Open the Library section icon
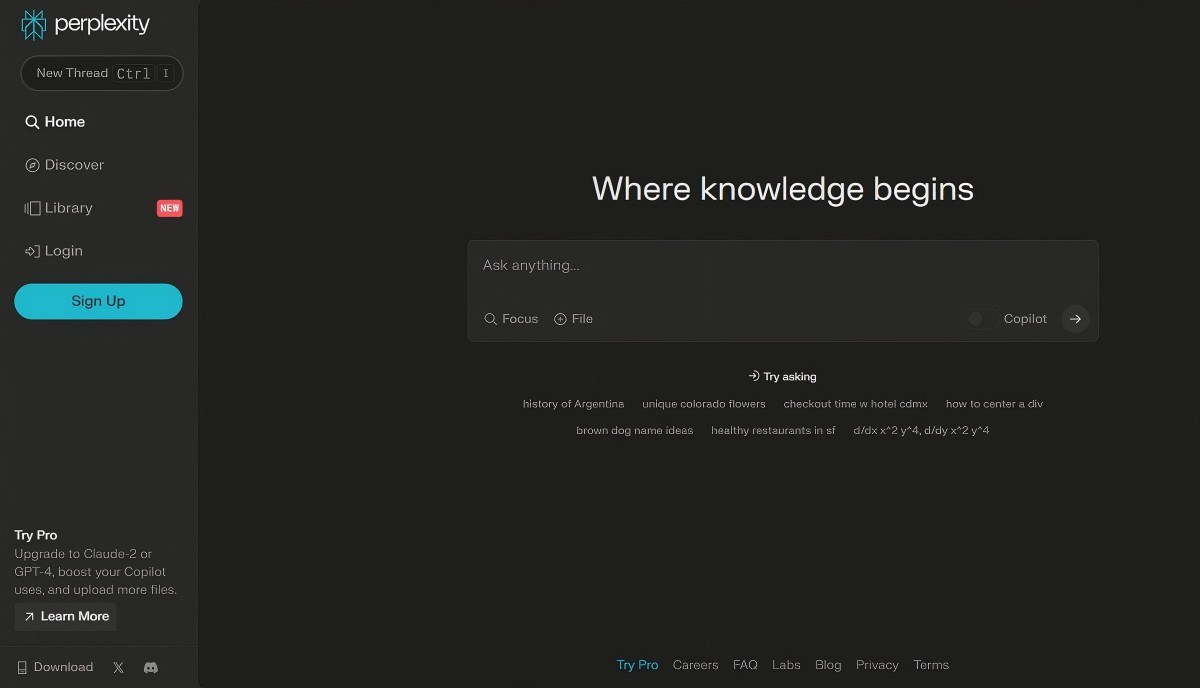 tap(32, 208)
